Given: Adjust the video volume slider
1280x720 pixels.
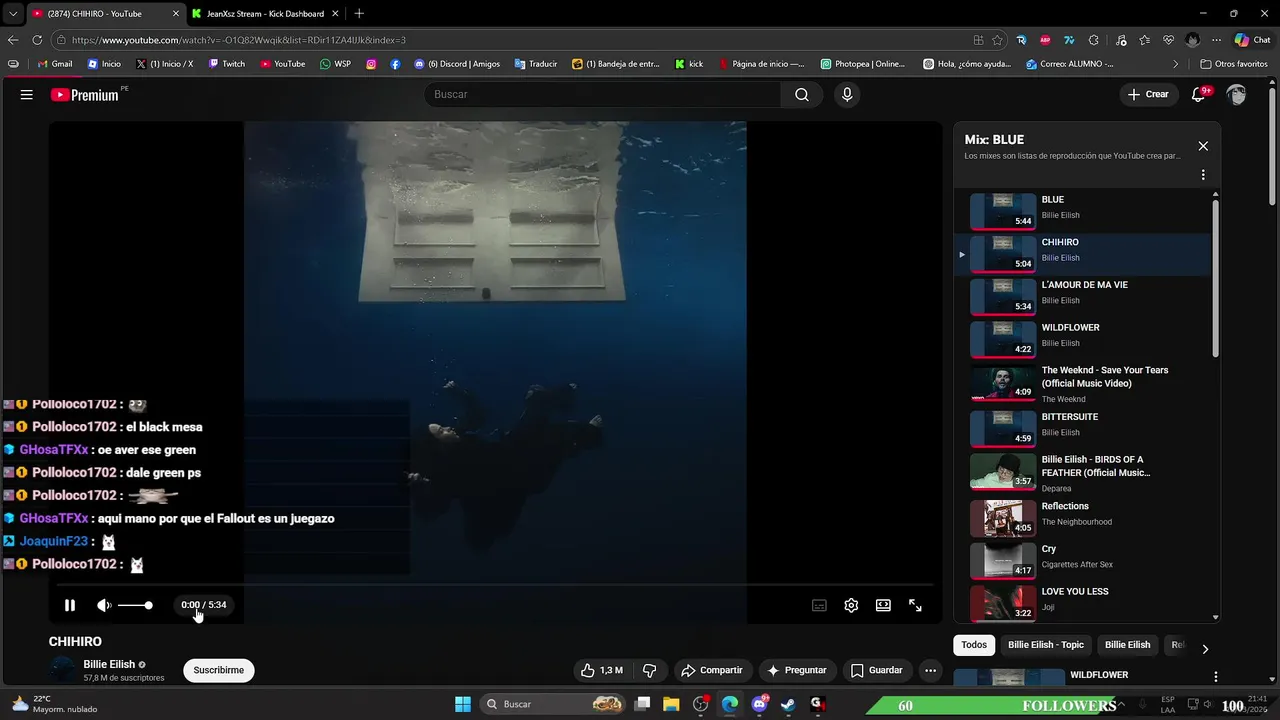Looking at the screenshot, I should coord(134,605).
